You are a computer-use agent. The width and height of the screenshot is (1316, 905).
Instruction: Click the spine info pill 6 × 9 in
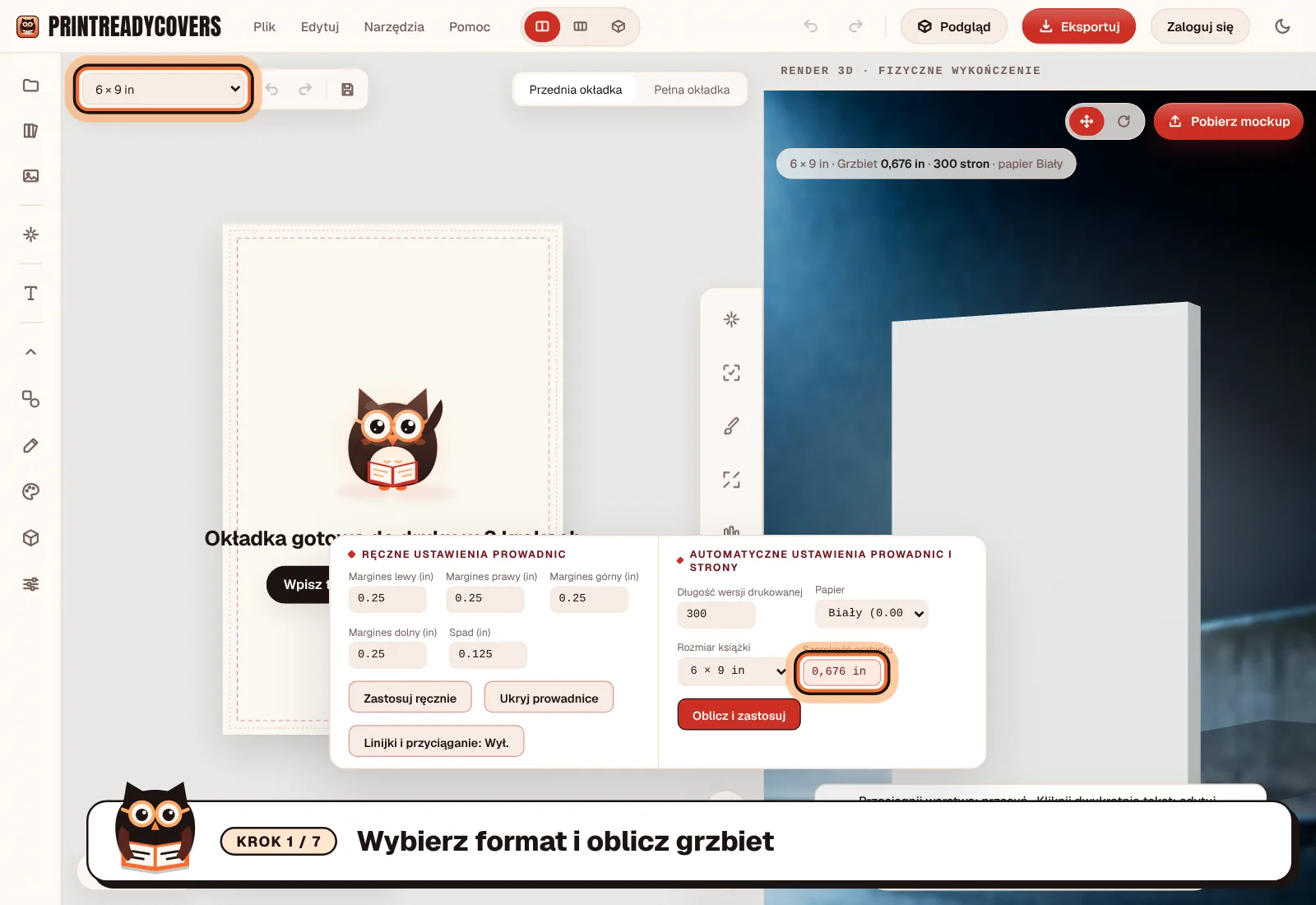(x=926, y=164)
